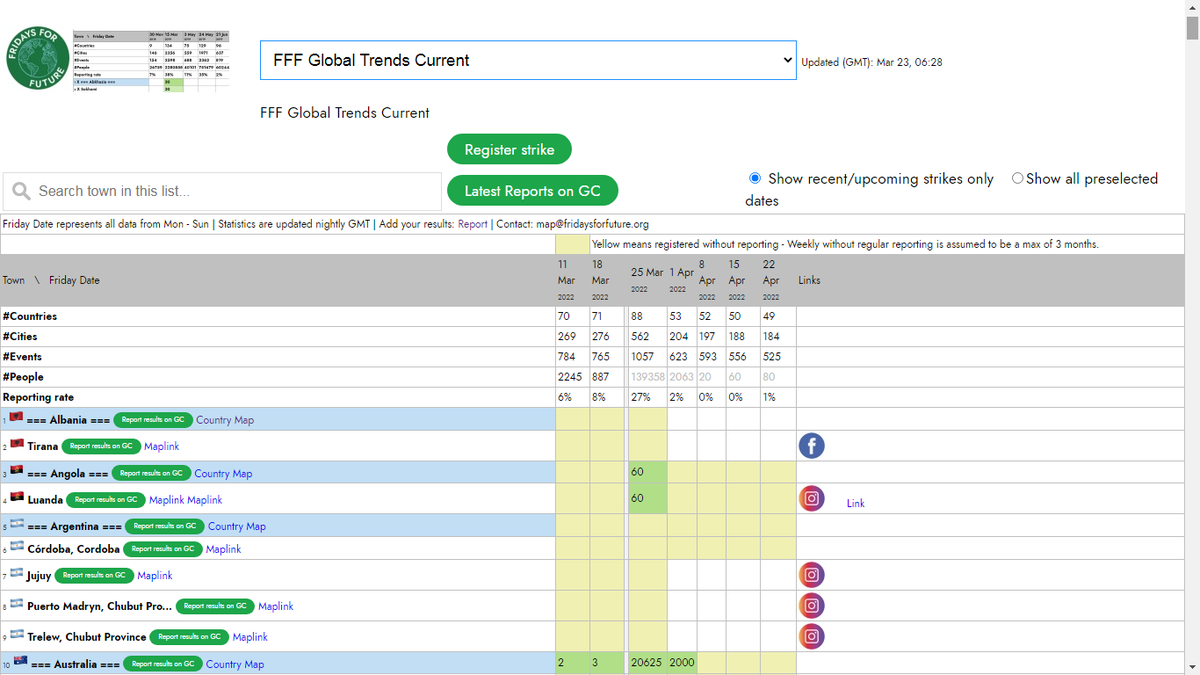1200x675 pixels.
Task: Click Latest Reports on GC button
Action: [532, 191]
